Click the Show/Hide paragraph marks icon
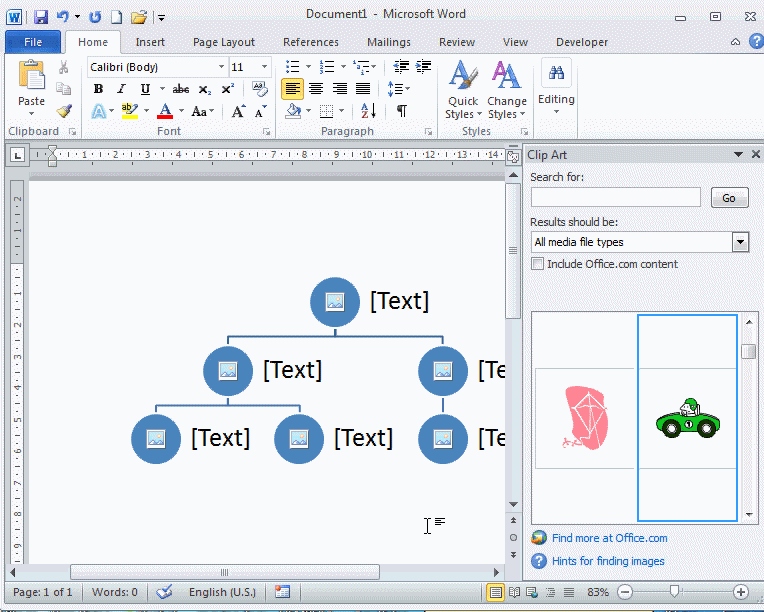Screen dimensions: 764x612 coord(401,111)
